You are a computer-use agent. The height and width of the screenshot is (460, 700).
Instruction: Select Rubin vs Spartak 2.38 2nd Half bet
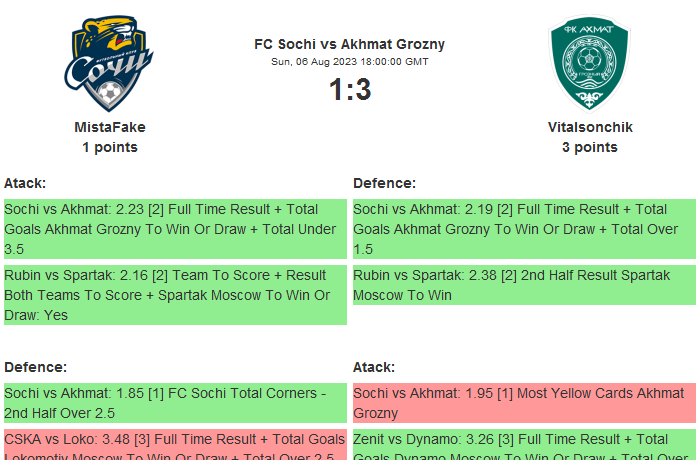point(524,285)
